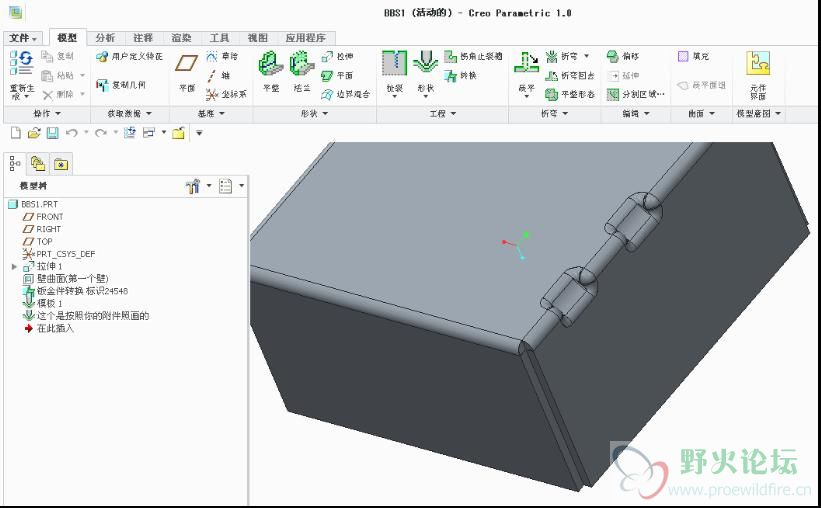Select the Axis (轴) datum tool

click(x=218, y=75)
